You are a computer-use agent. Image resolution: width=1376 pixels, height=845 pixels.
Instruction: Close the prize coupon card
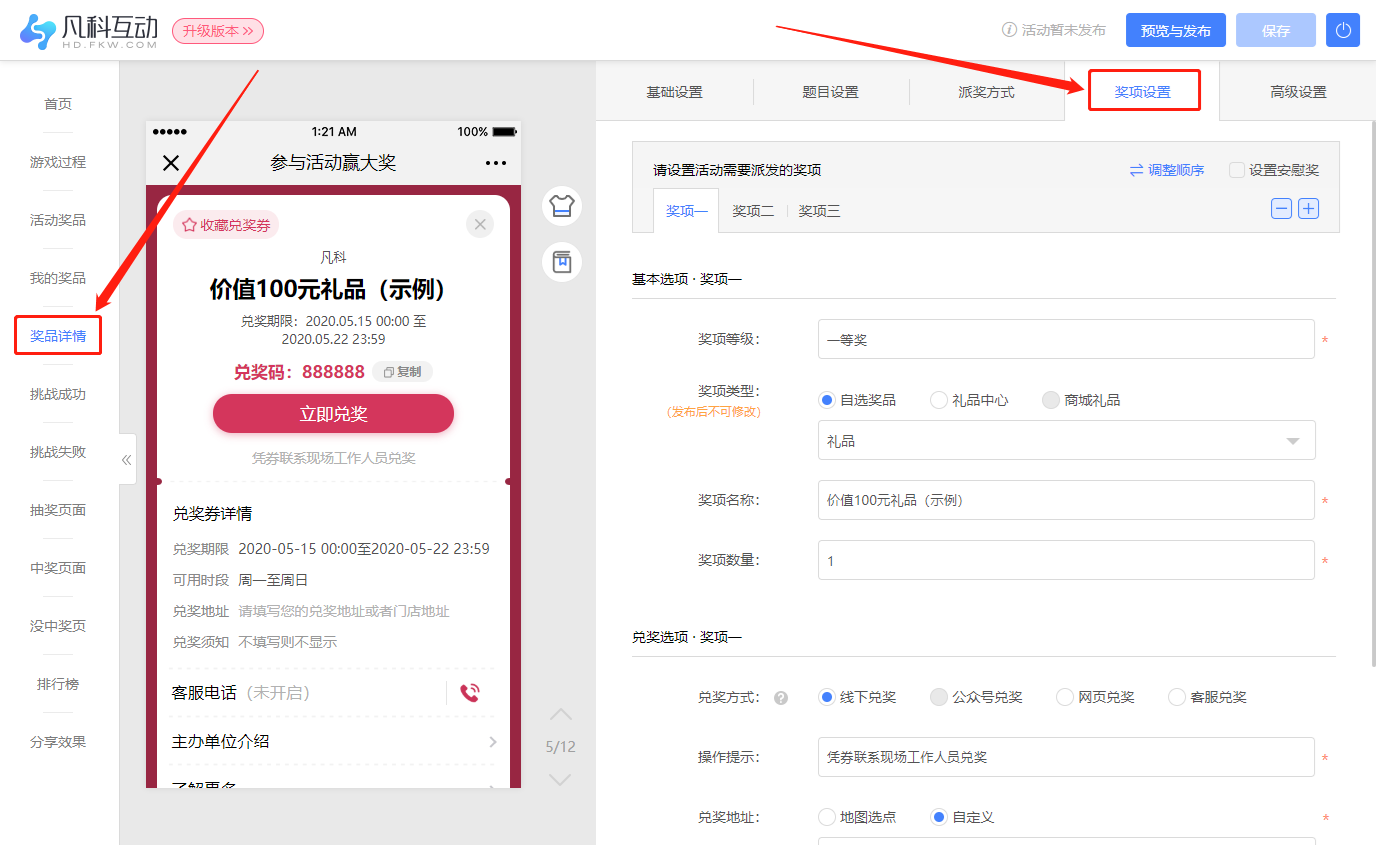coord(480,224)
